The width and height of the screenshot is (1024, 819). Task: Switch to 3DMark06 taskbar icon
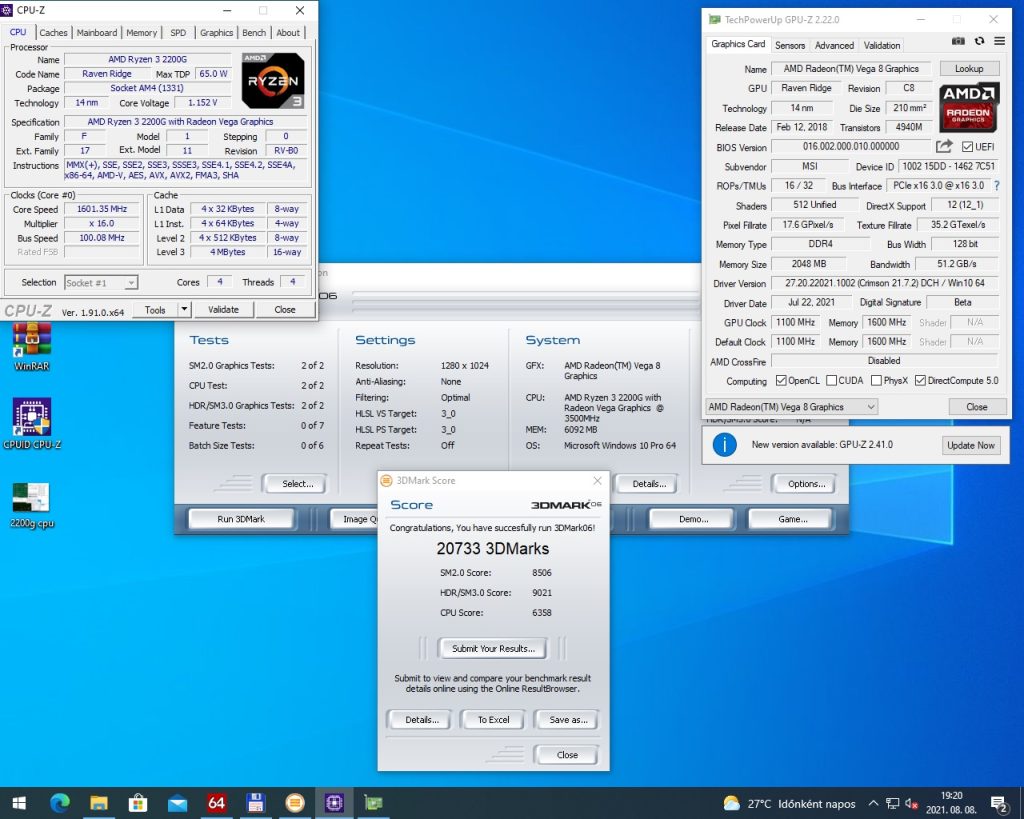[295, 803]
